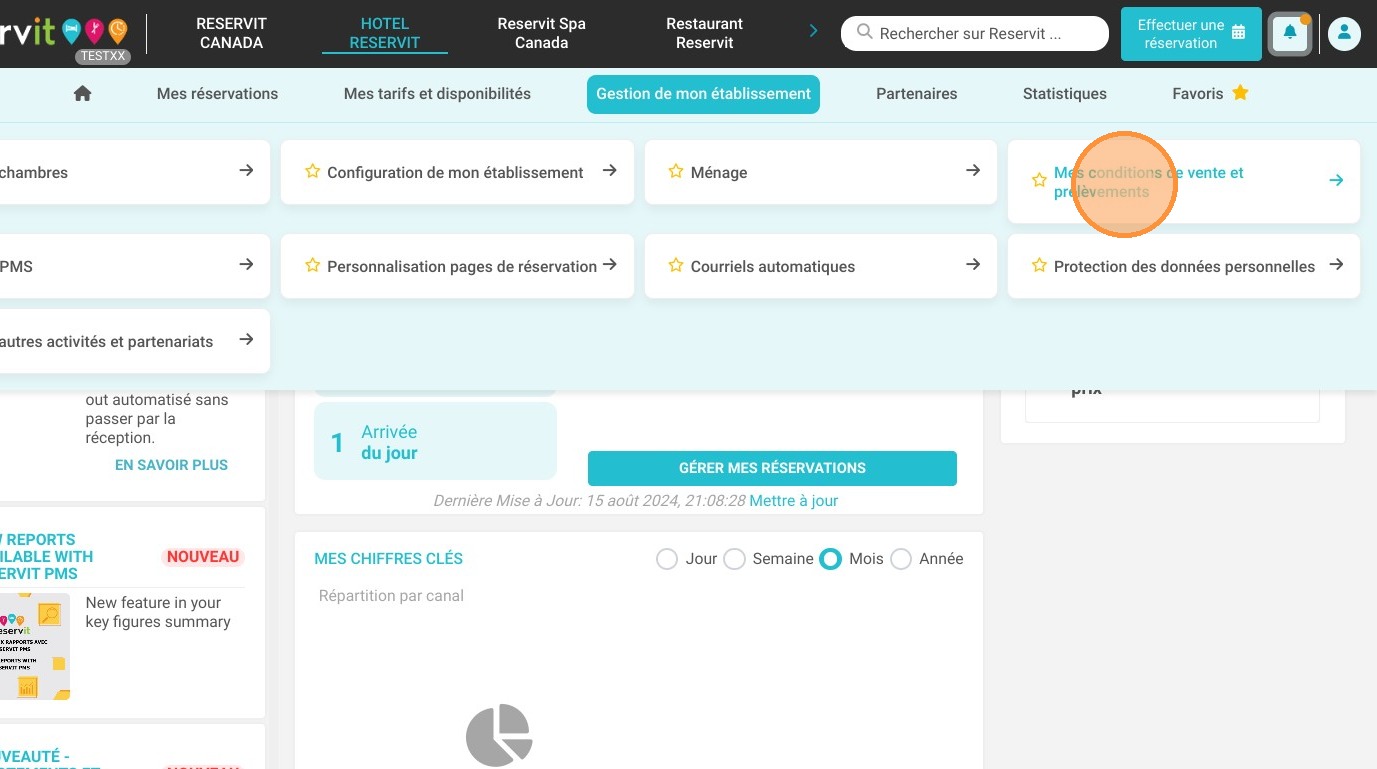This screenshot has width=1377, height=769.
Task: Open Mes tarifs et disponibilités menu
Action: coord(437,93)
